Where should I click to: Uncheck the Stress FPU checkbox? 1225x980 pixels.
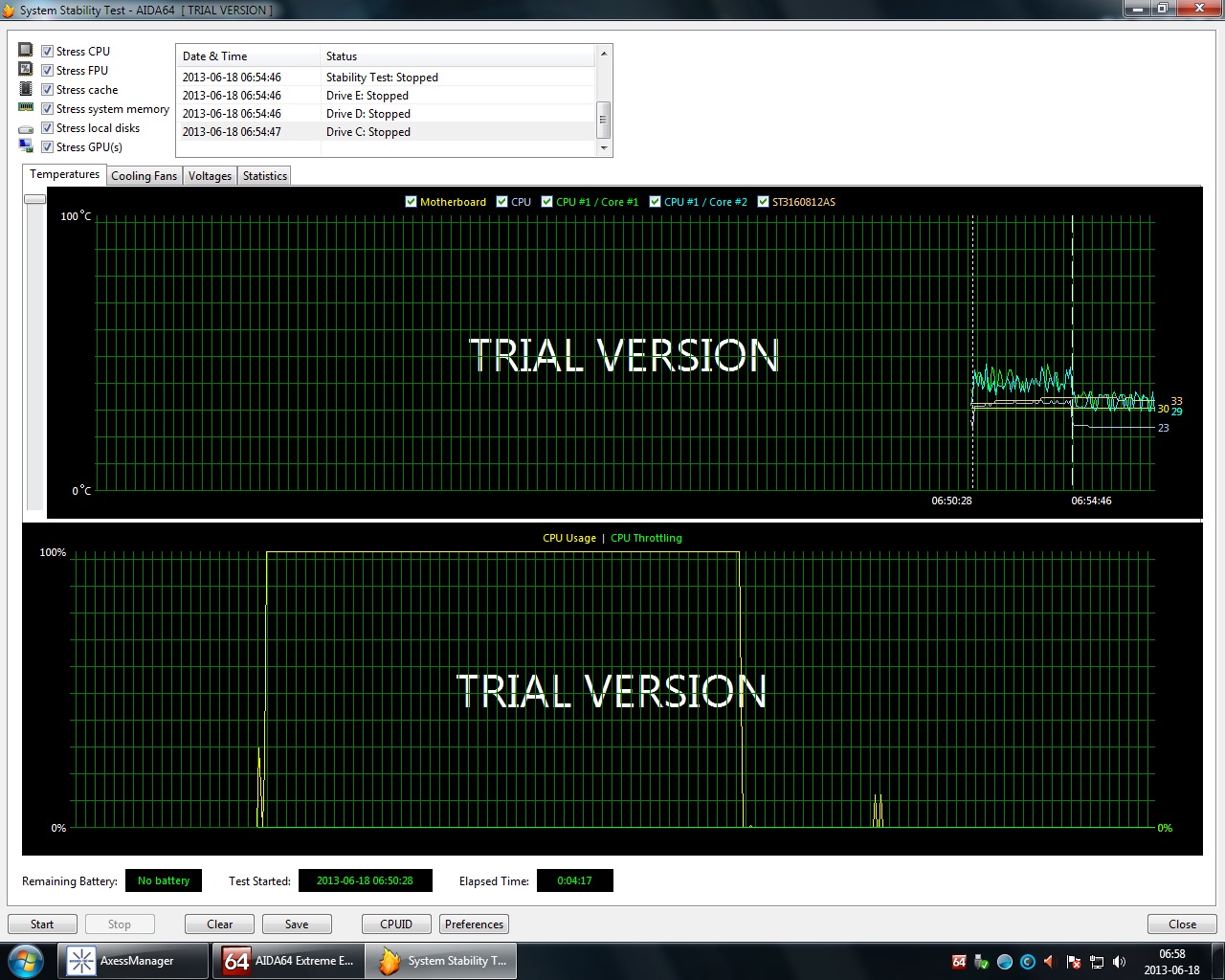tap(48, 70)
